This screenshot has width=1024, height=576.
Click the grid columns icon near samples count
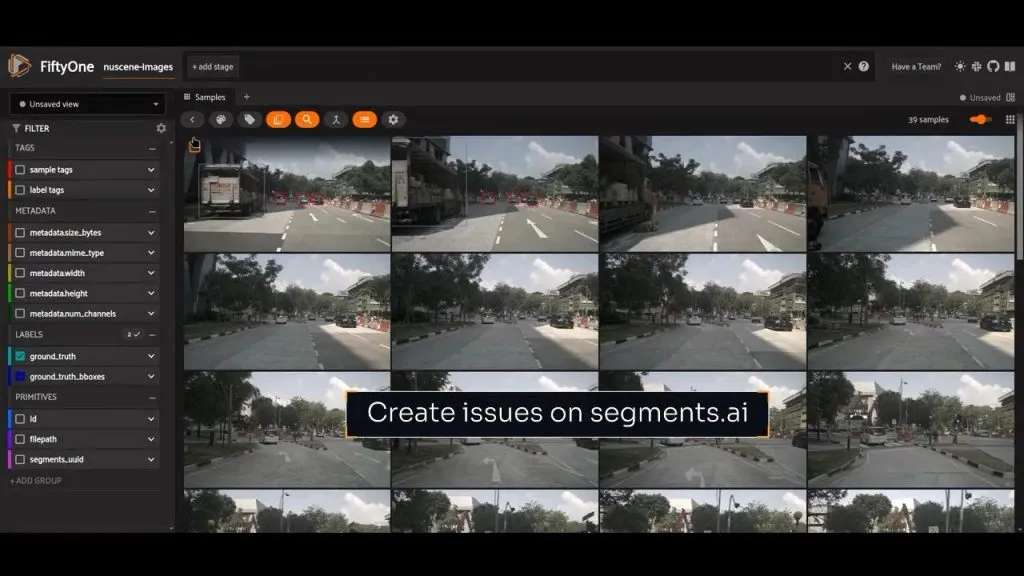tap(1010, 120)
